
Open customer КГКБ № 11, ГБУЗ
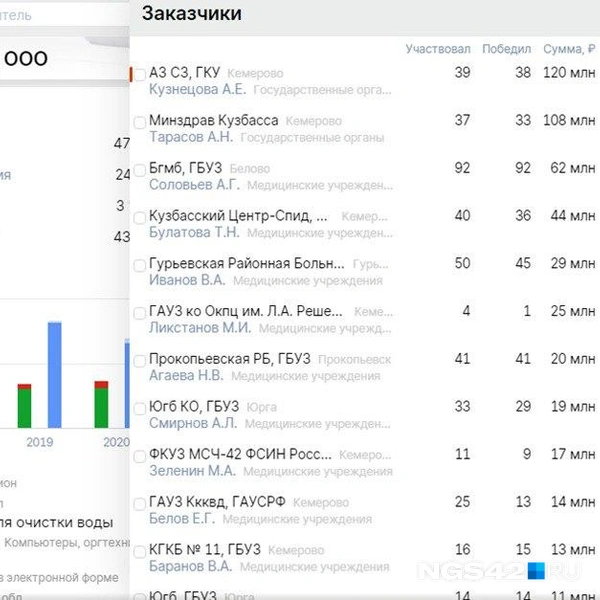click(x=205, y=549)
